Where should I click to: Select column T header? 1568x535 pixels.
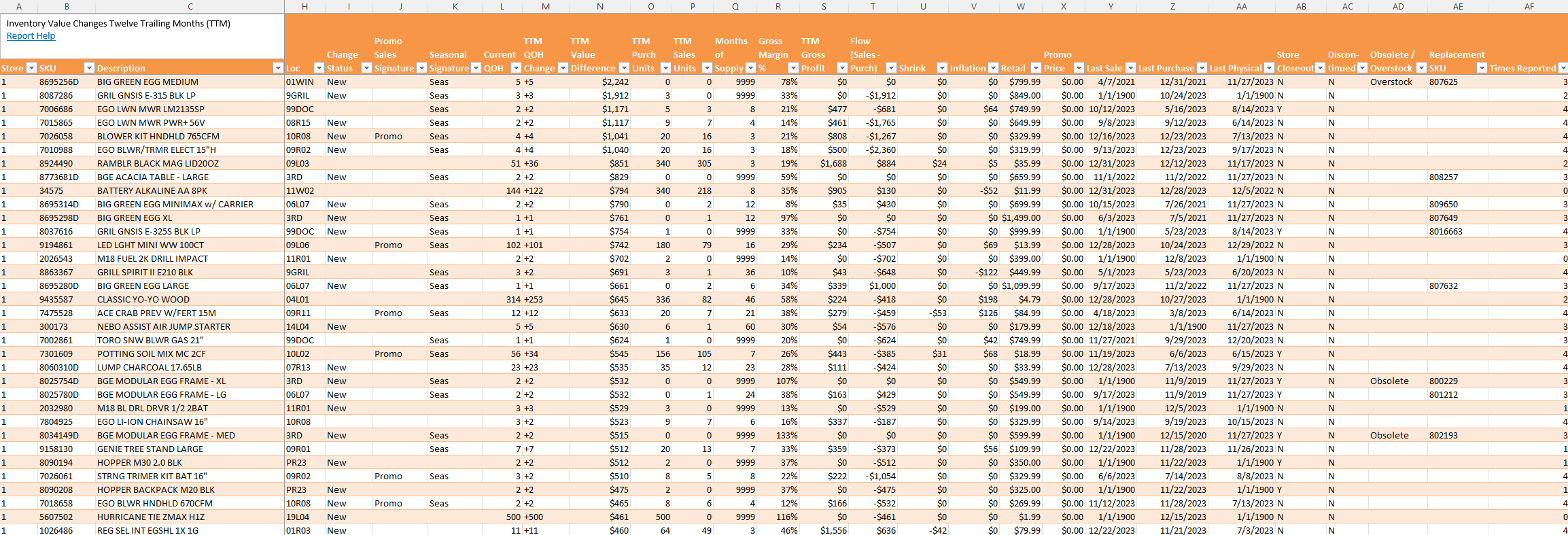point(873,6)
